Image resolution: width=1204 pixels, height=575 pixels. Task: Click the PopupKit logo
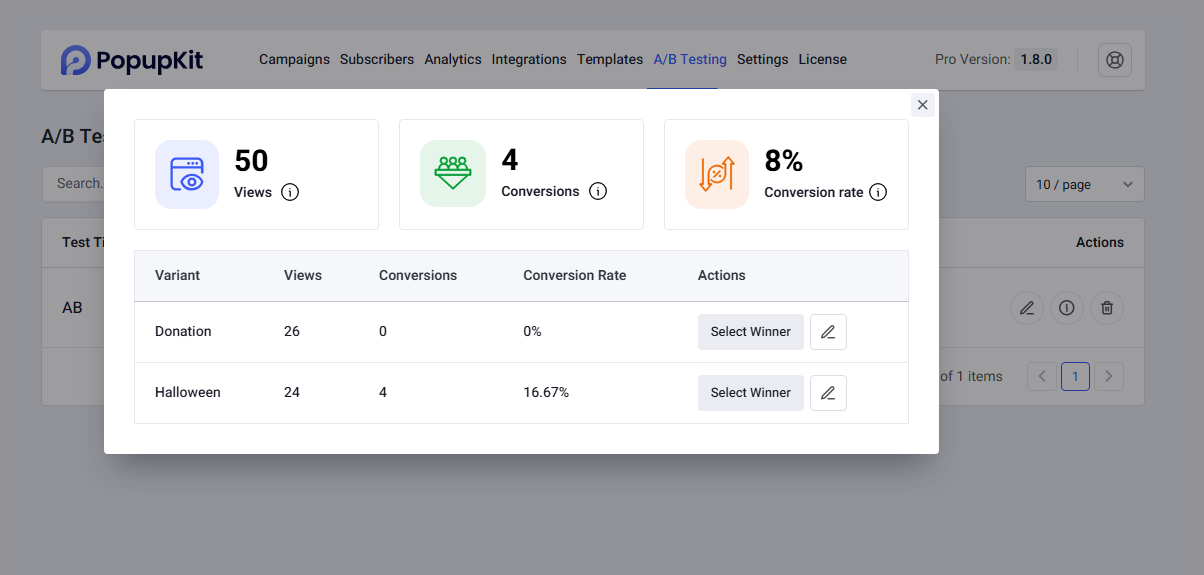[132, 60]
